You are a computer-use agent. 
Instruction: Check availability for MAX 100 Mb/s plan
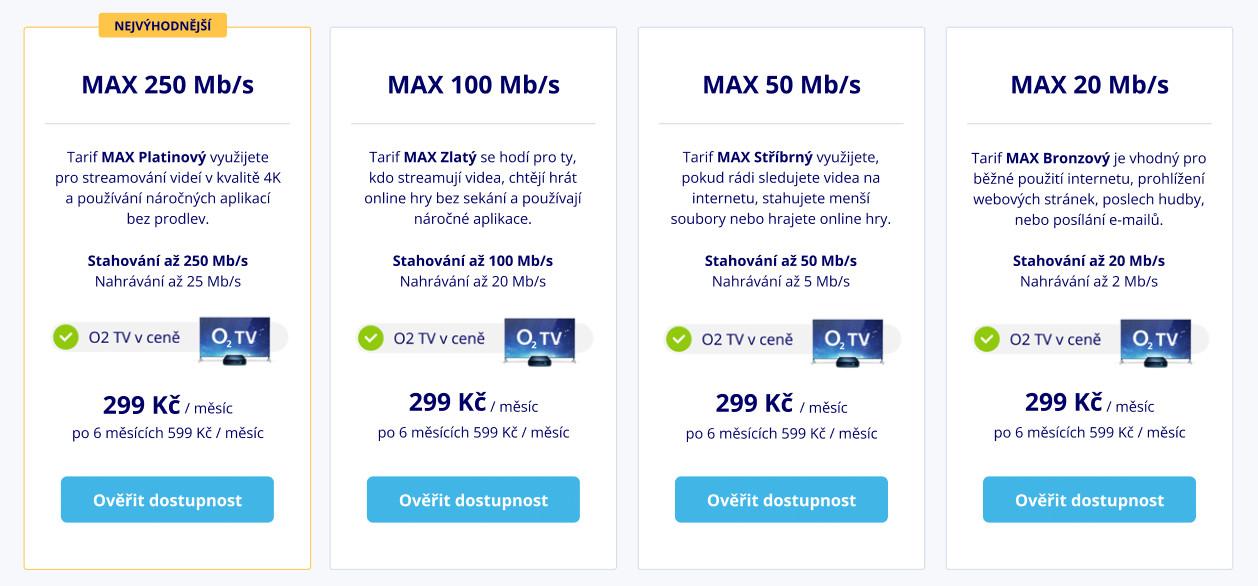pos(473,500)
